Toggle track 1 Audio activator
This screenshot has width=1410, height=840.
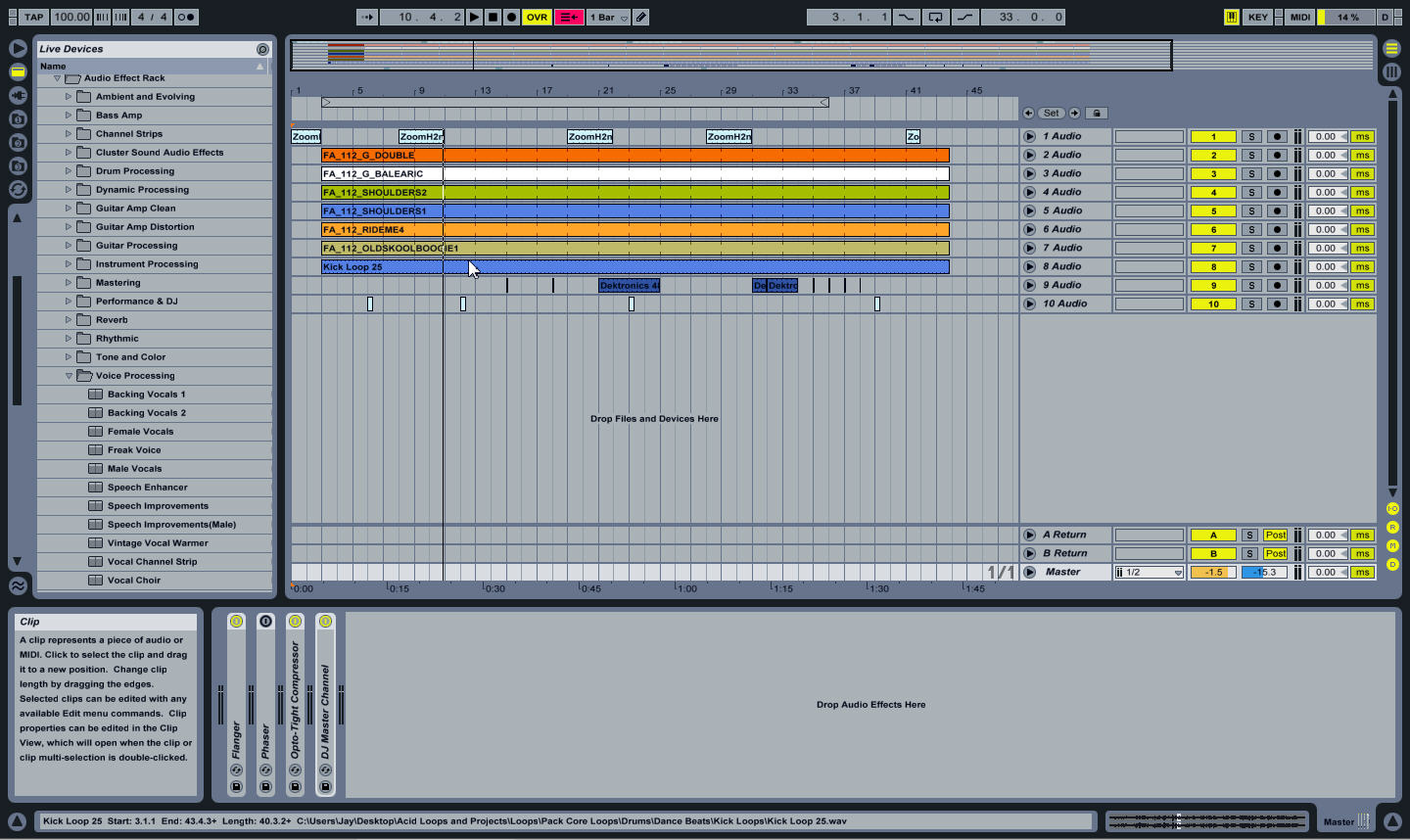coord(1213,136)
